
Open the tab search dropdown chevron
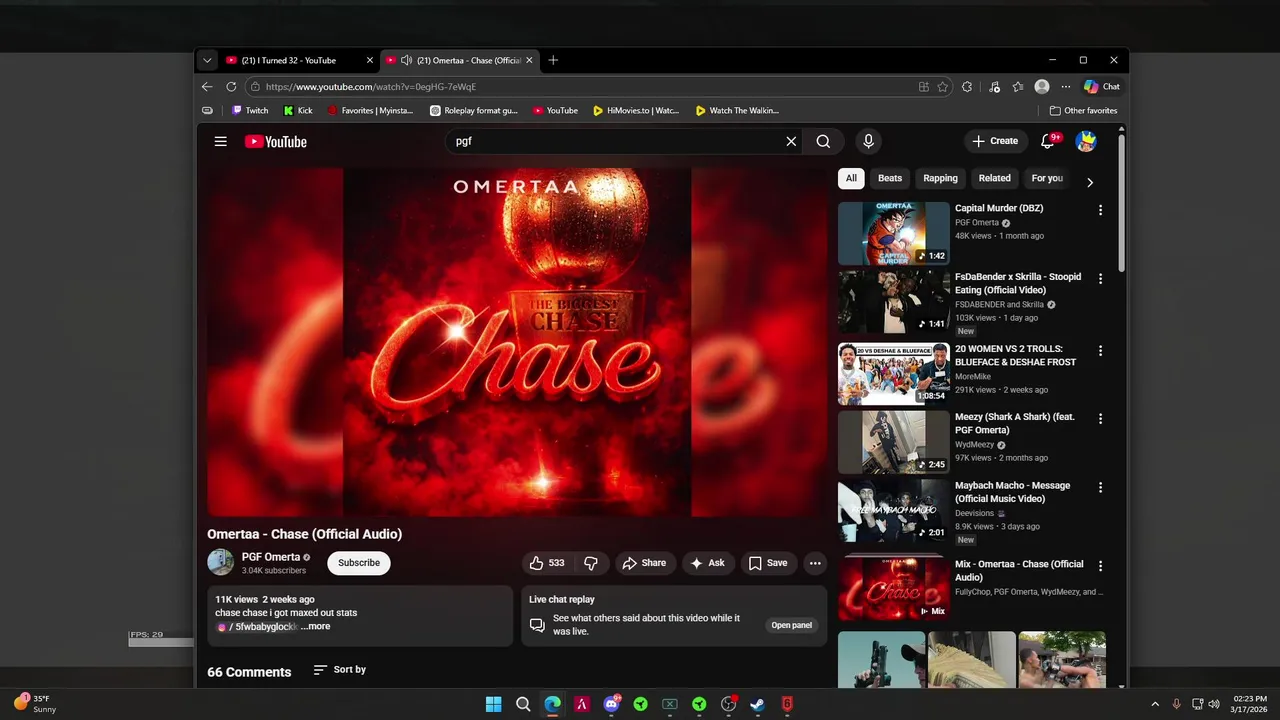tap(207, 60)
